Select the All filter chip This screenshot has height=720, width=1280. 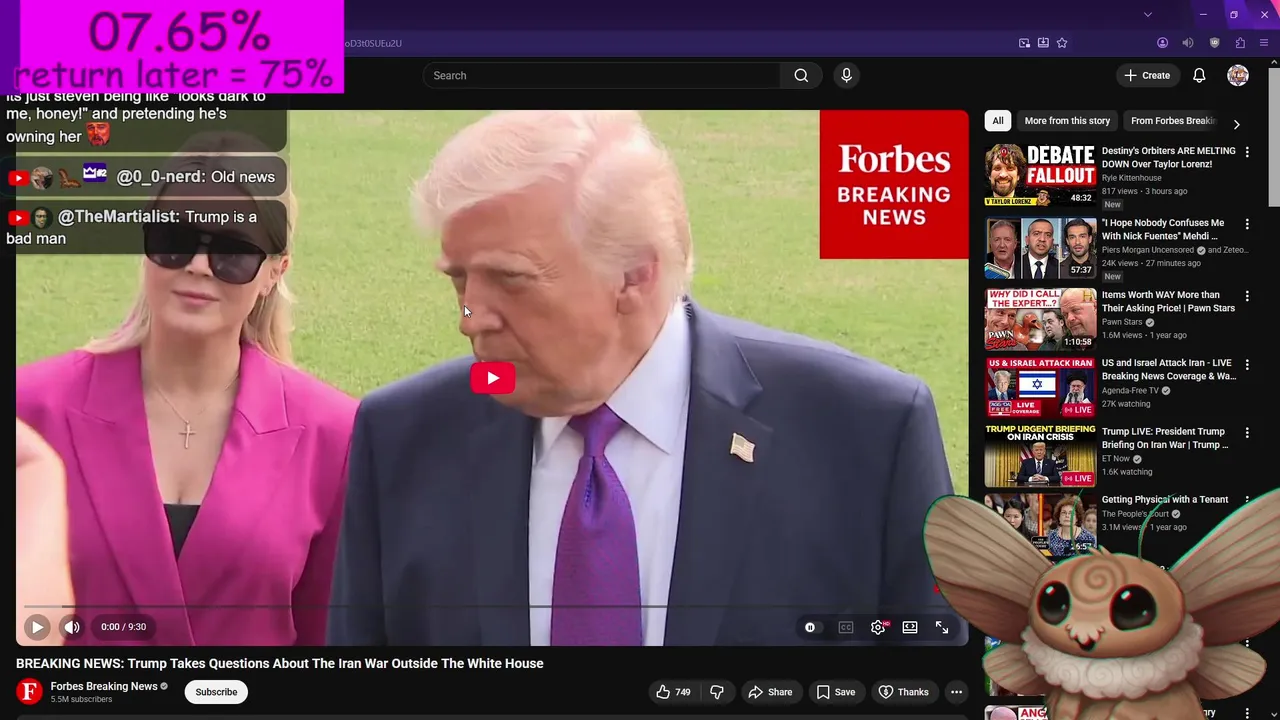(x=997, y=121)
